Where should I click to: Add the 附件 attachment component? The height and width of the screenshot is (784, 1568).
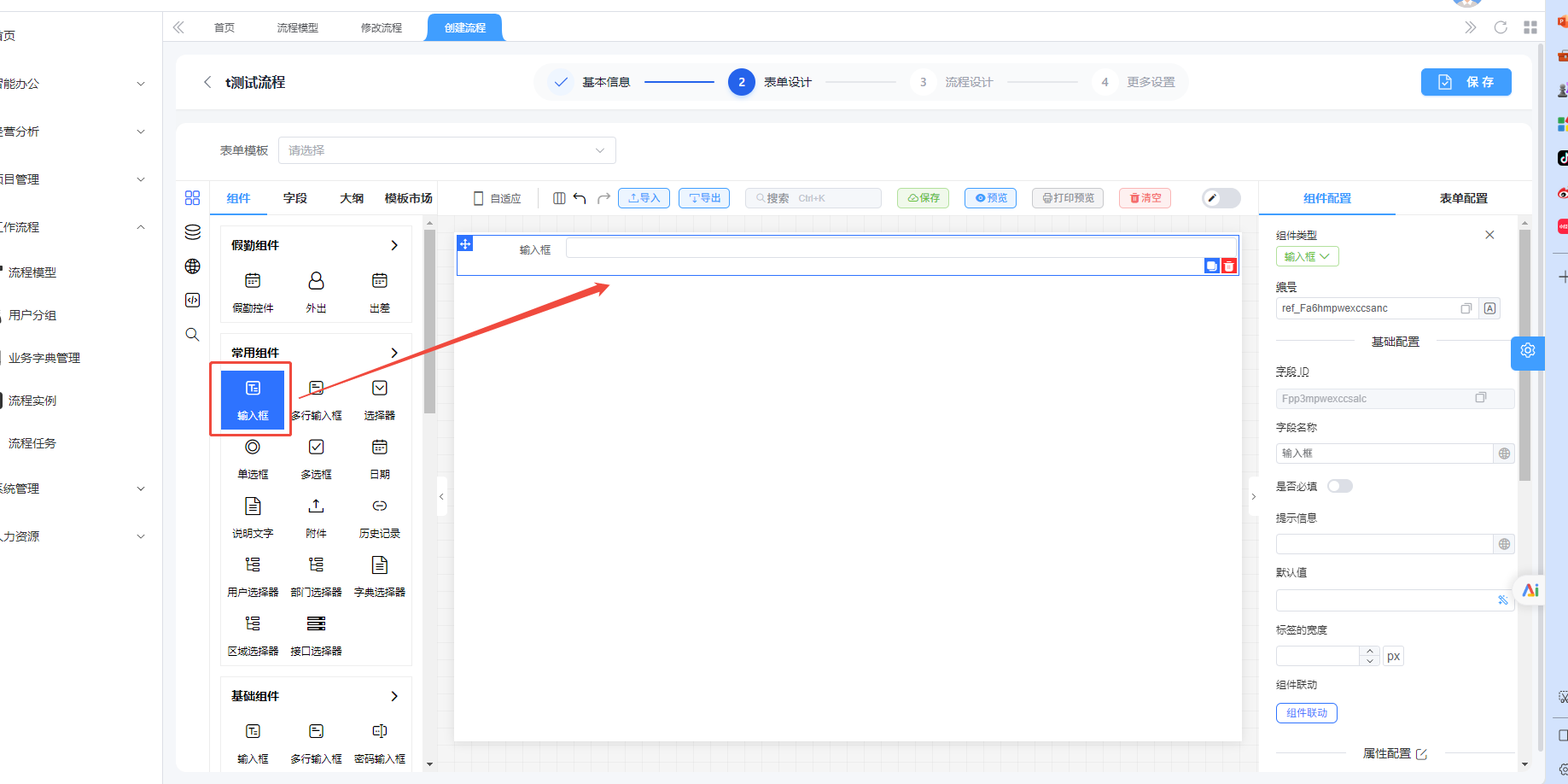coord(316,518)
